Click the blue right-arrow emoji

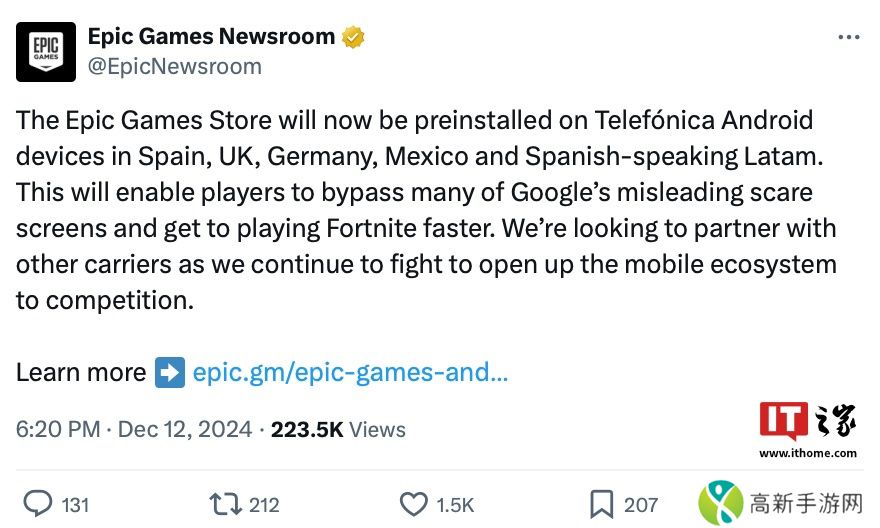[170, 372]
